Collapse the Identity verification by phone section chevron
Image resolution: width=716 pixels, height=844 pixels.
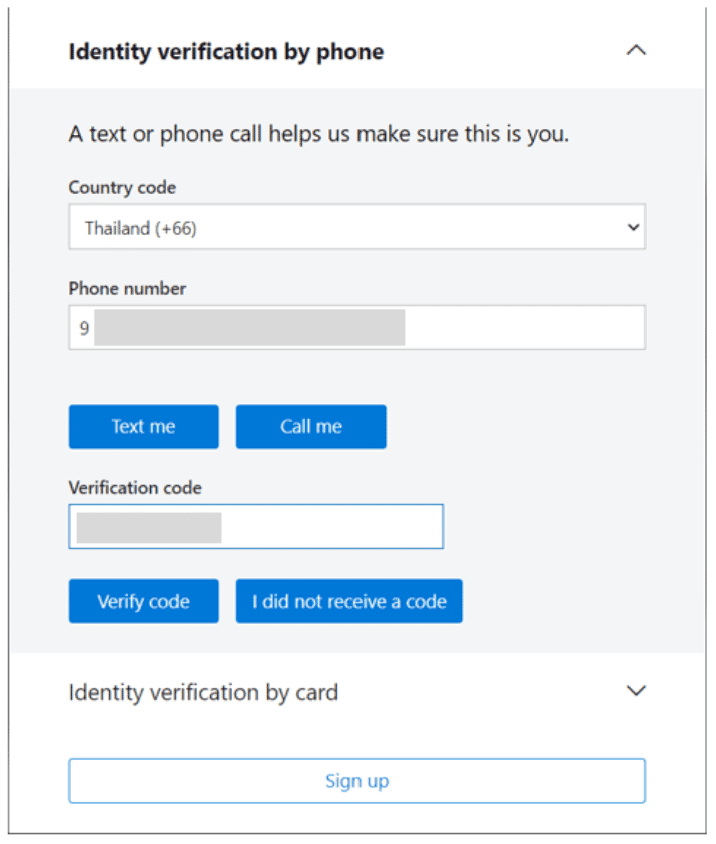pos(635,51)
